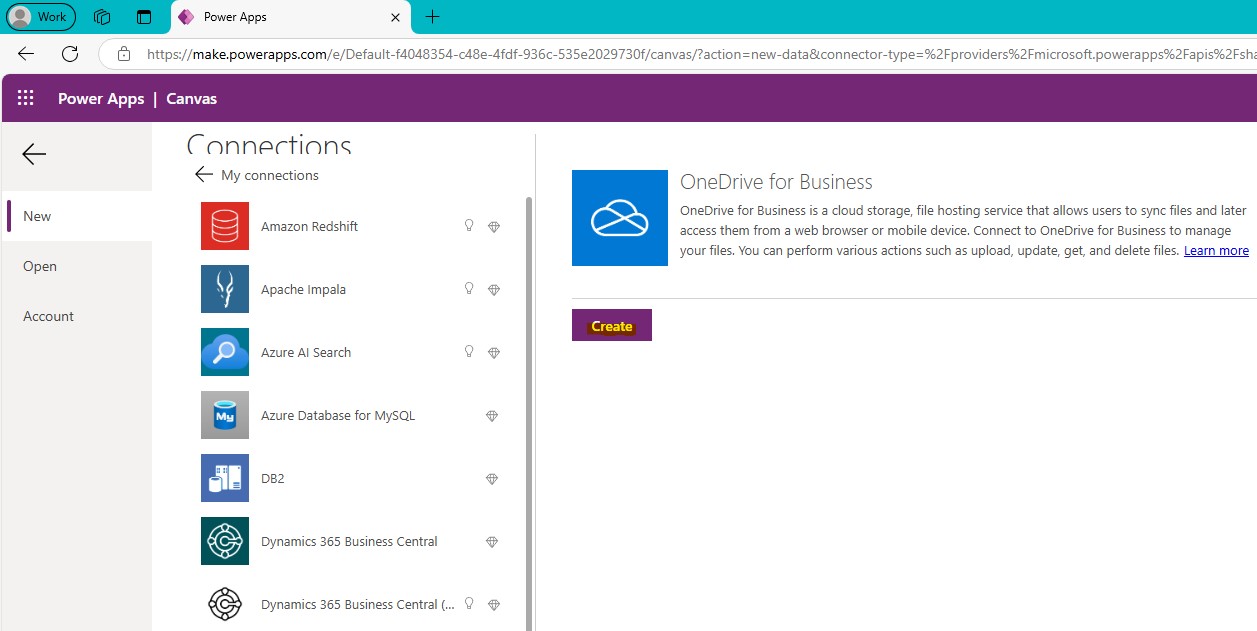Click the OneDrive for Business cloud logo
The width and height of the screenshot is (1257, 631).
(x=620, y=218)
